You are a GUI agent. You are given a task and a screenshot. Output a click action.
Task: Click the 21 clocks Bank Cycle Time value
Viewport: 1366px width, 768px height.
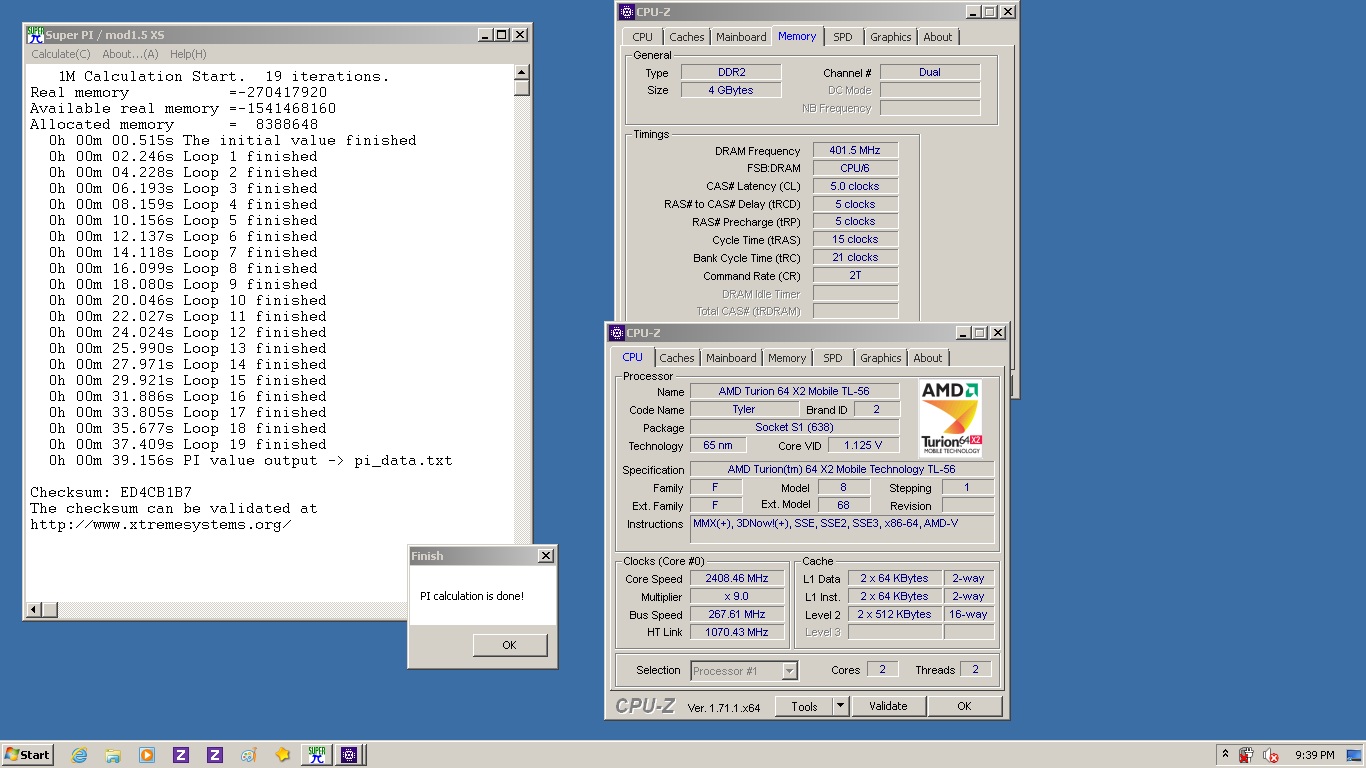(855, 257)
